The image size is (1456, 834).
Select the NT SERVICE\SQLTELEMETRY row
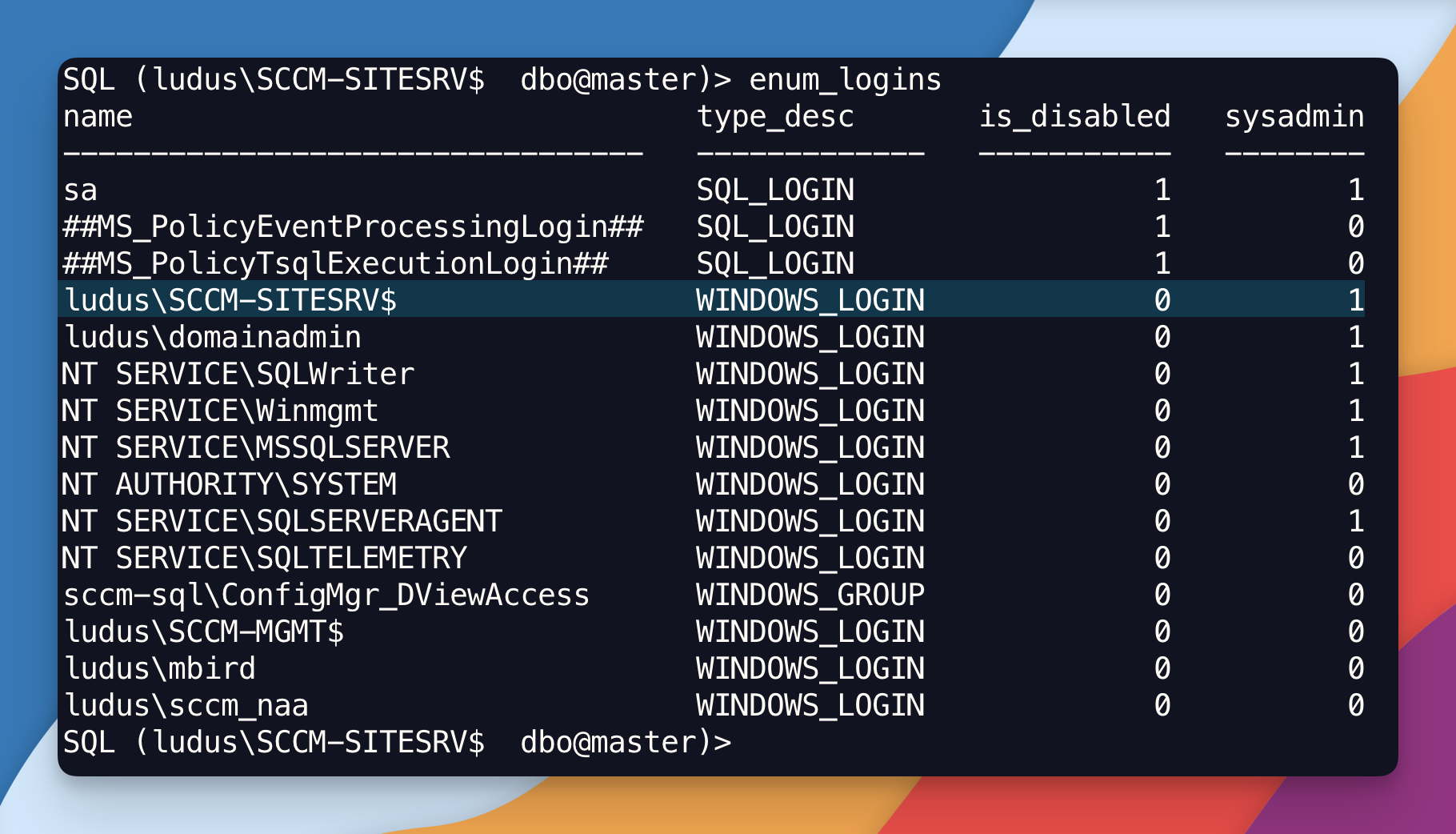coord(266,558)
